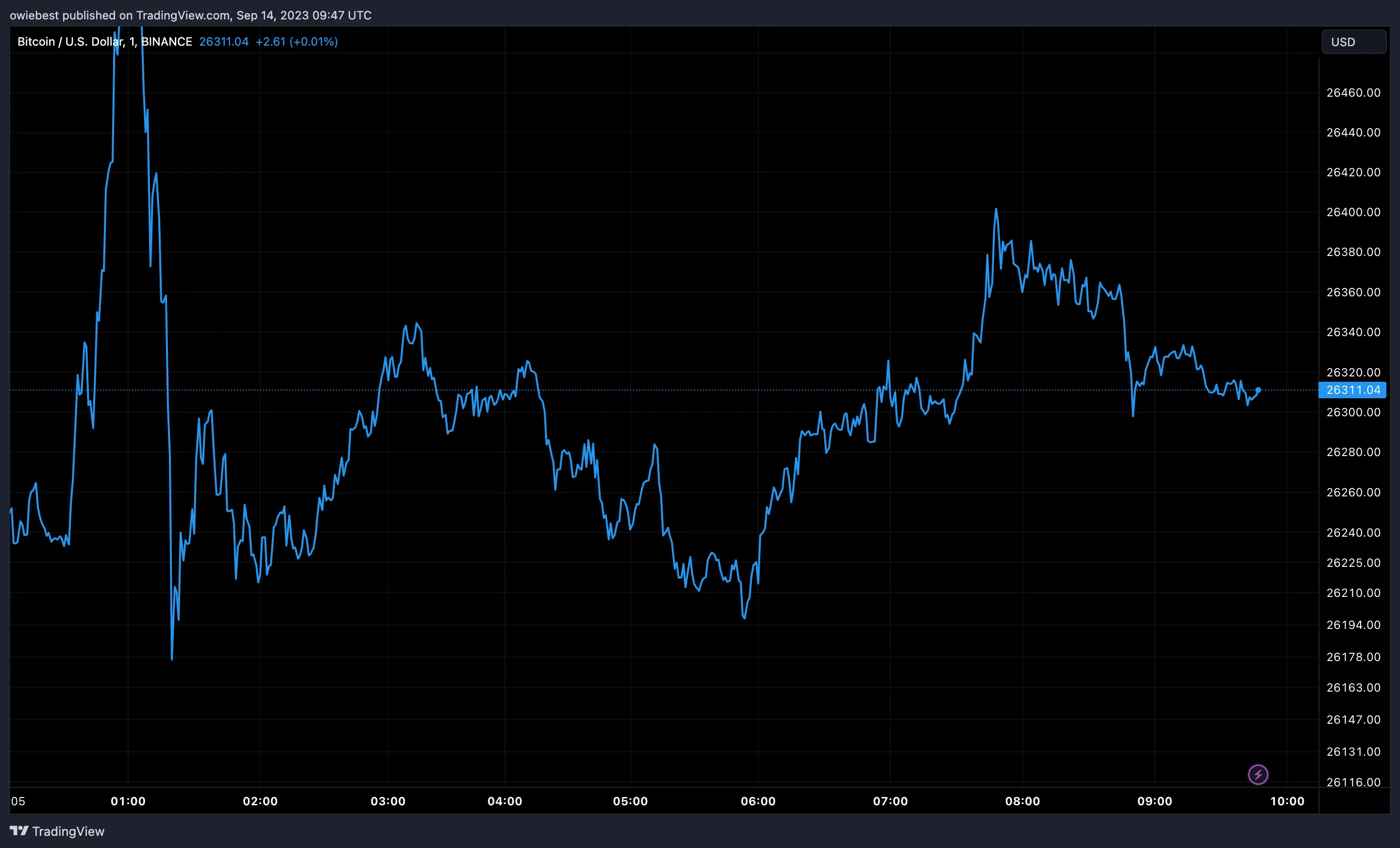Click the BINANCE exchange label in legend

(x=167, y=41)
